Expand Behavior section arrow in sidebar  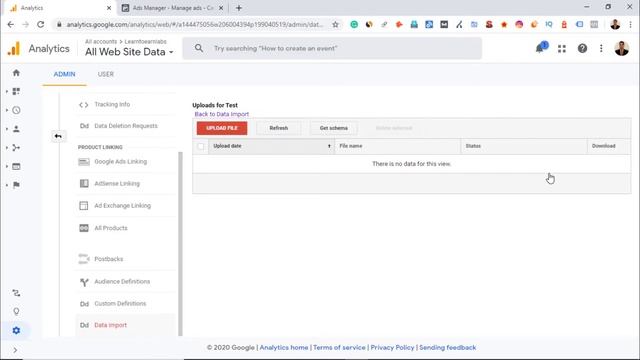click(7, 167)
